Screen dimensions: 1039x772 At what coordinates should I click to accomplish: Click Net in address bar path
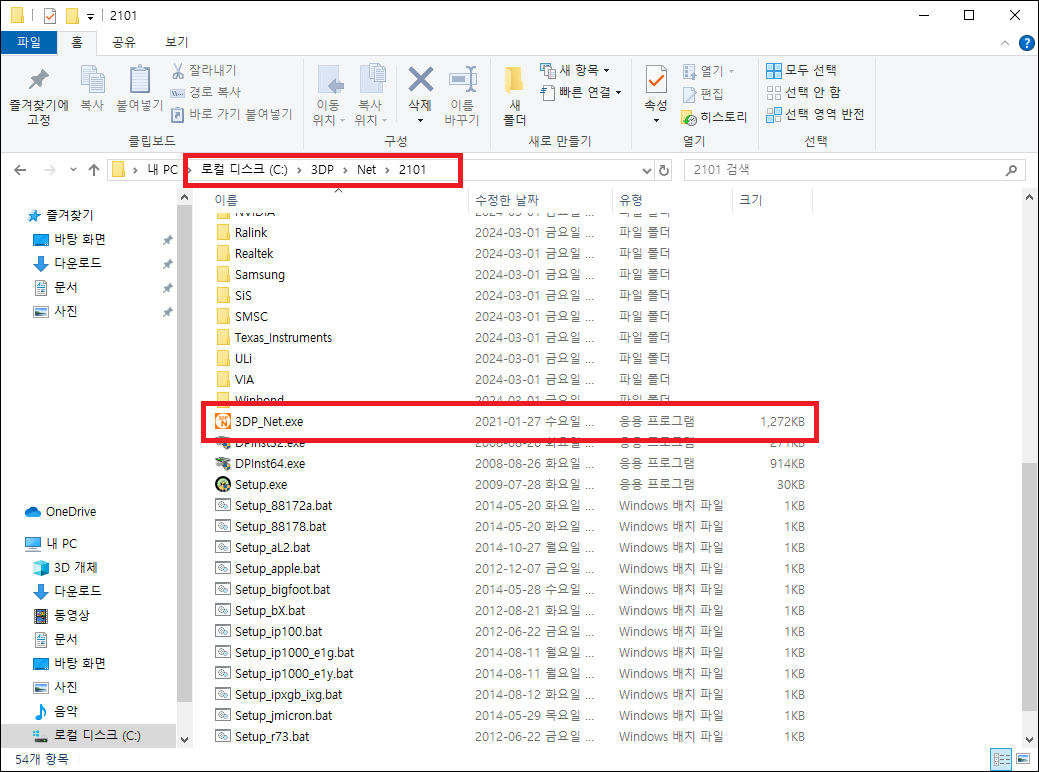click(366, 170)
